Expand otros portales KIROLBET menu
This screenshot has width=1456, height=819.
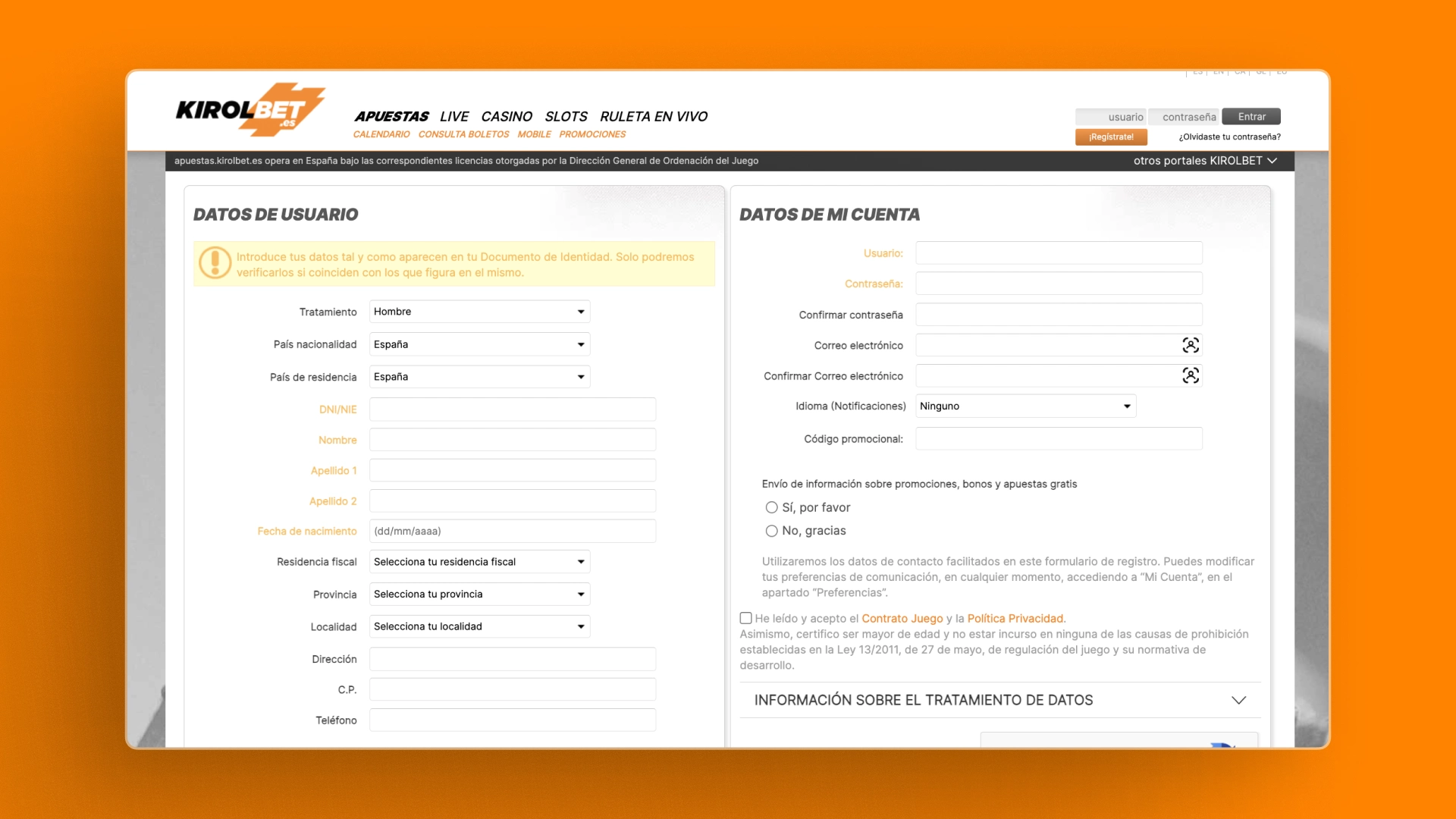click(1205, 161)
